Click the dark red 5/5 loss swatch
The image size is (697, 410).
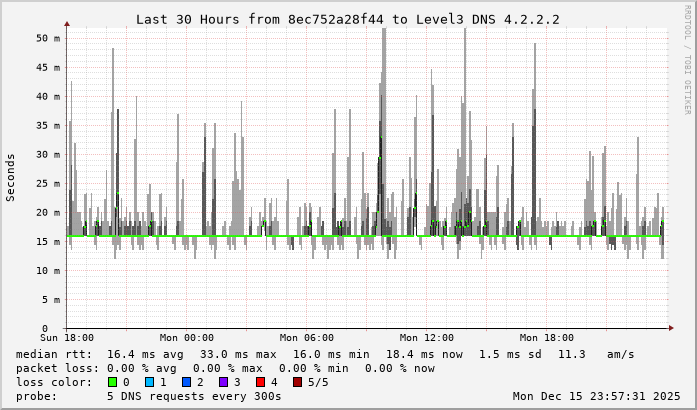296,382
